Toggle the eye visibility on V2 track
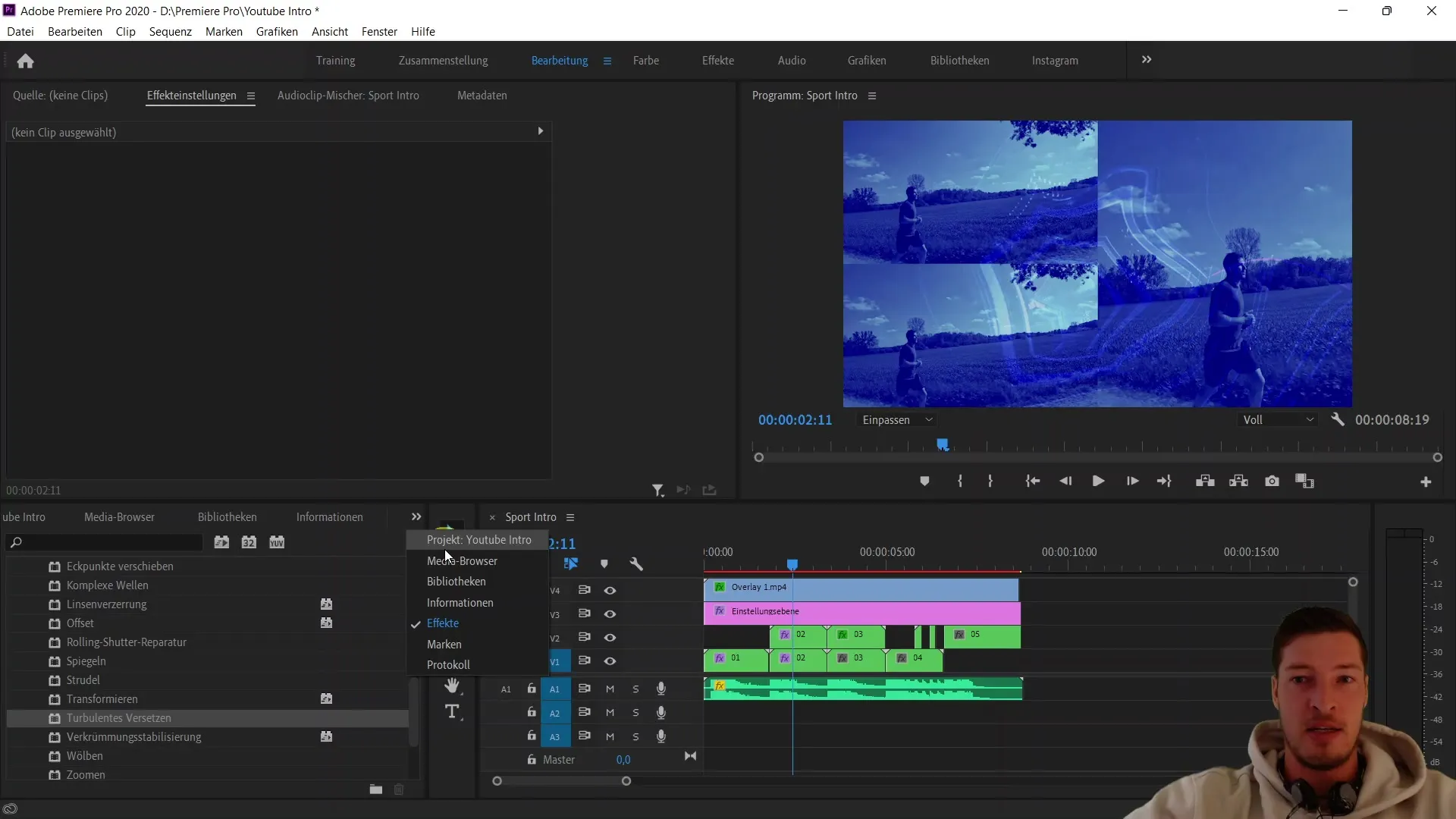This screenshot has width=1456, height=819. [610, 637]
